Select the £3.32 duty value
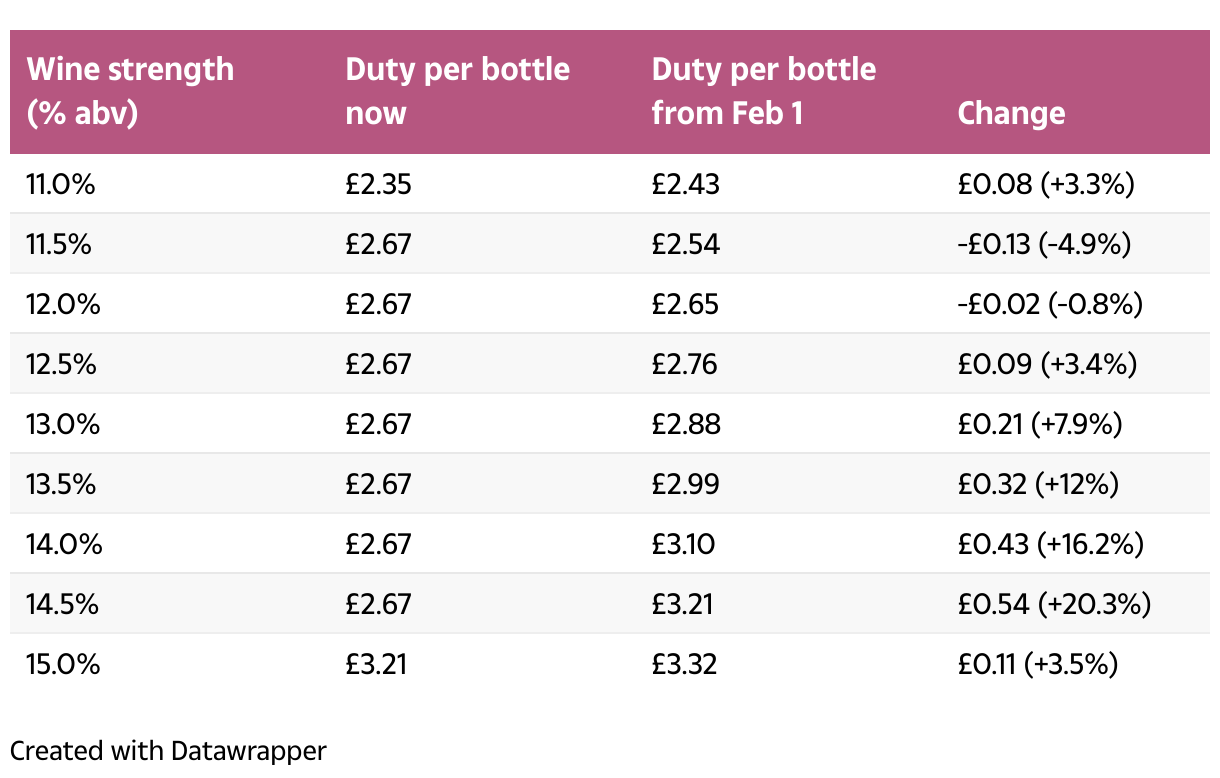 click(685, 664)
